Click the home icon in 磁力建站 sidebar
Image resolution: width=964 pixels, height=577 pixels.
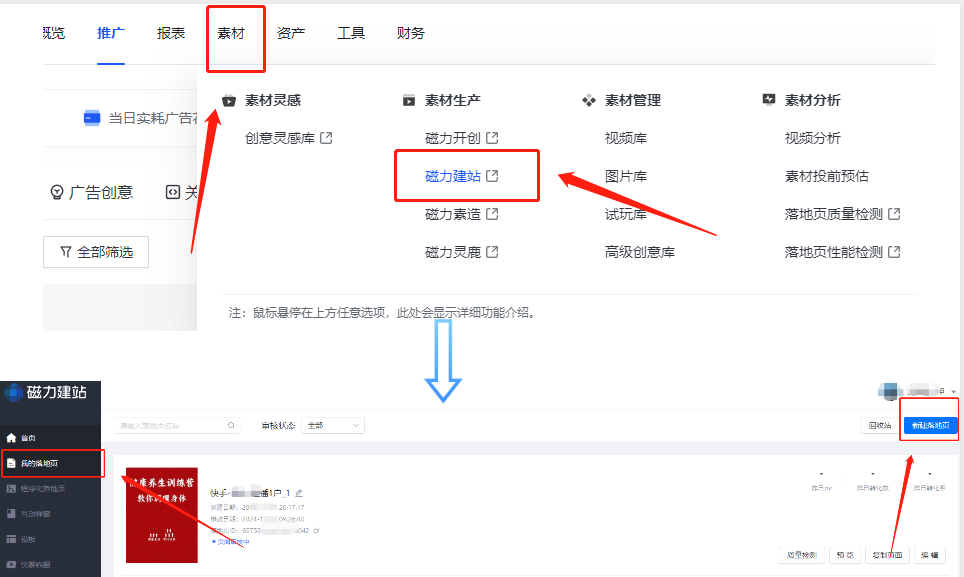pyautogui.click(x=12, y=438)
